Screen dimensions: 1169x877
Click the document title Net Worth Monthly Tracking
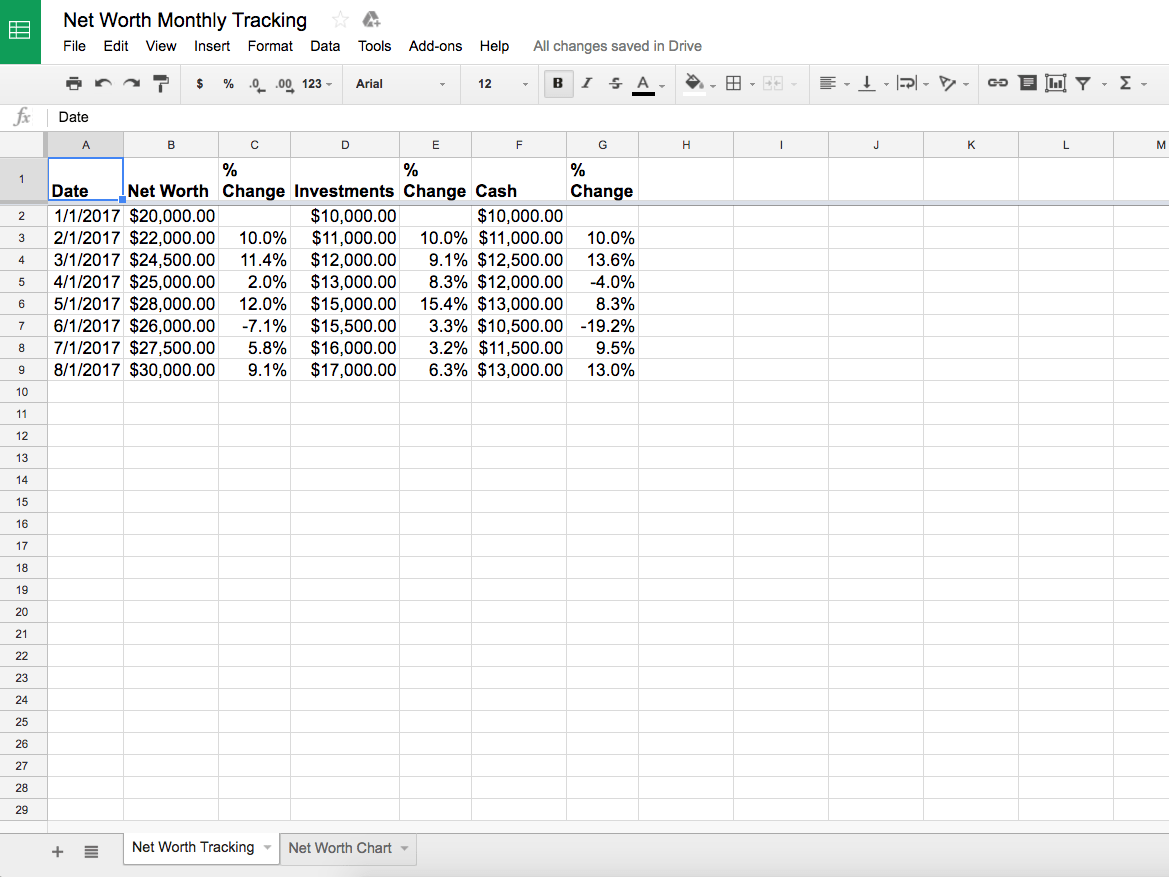coord(185,20)
